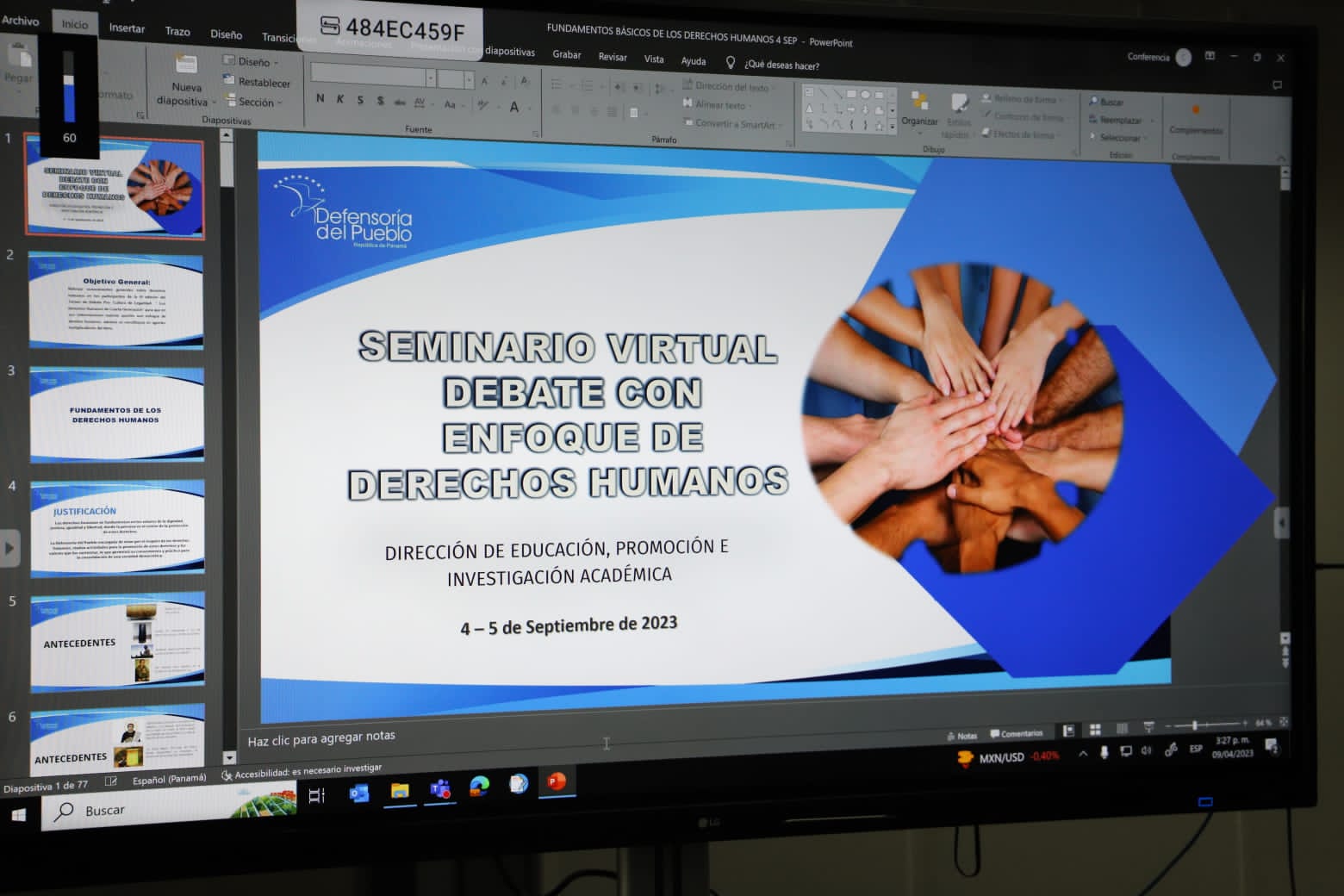The height and width of the screenshot is (896, 1344).
Task: Open Microsoft Teams from the taskbar
Action: click(440, 788)
